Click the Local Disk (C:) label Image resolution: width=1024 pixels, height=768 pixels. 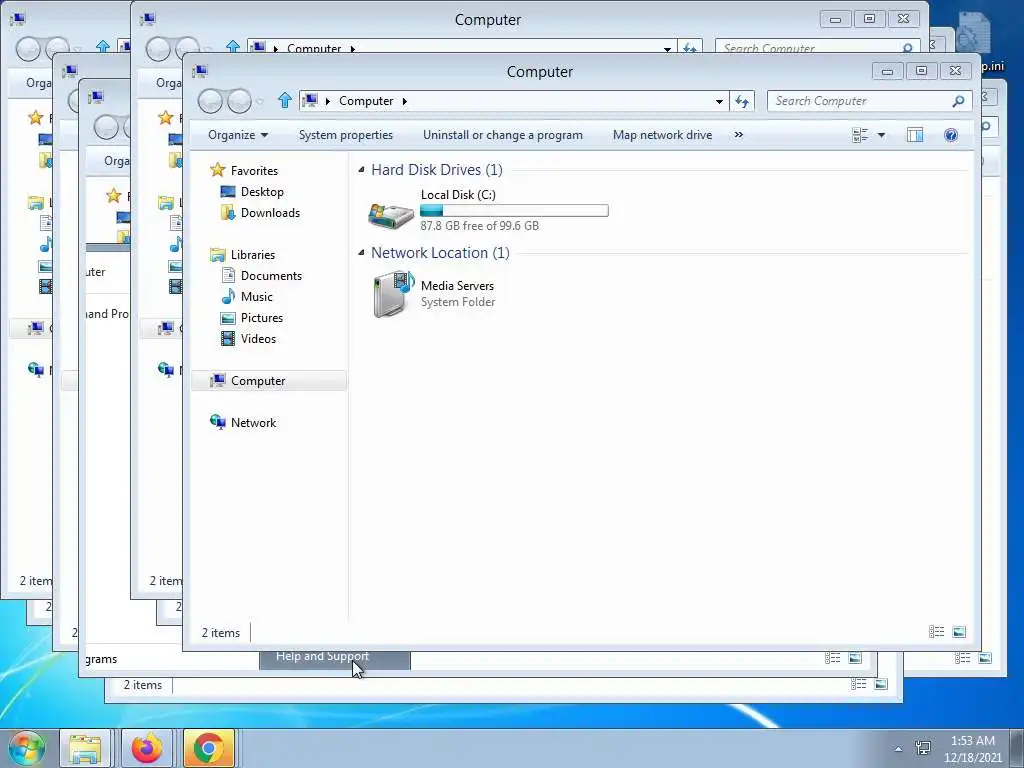458,195
